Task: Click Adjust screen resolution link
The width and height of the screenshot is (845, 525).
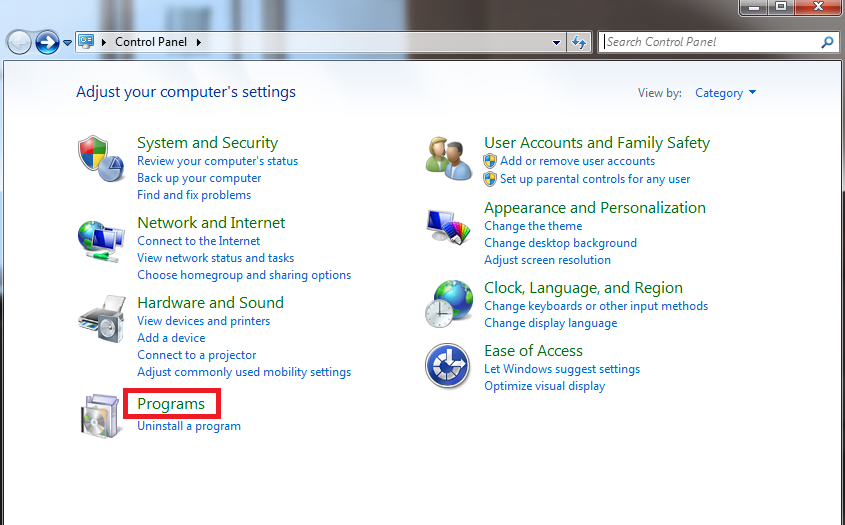Action: pos(548,260)
